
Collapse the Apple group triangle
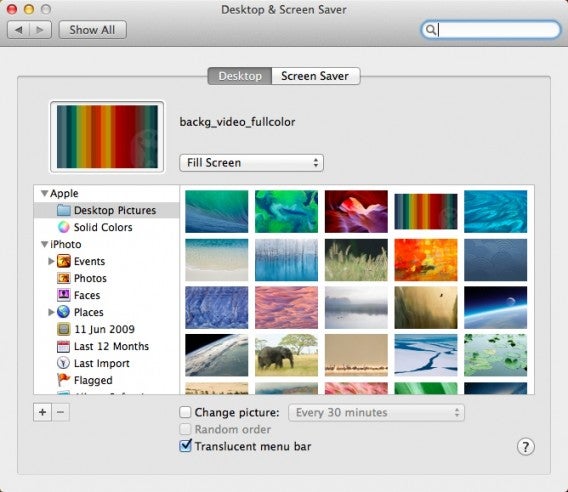[44, 193]
